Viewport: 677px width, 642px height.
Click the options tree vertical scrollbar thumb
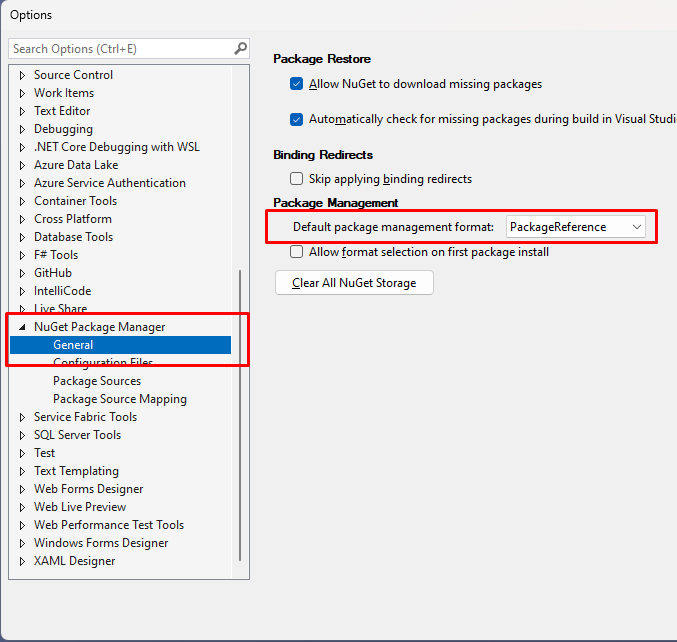240,415
